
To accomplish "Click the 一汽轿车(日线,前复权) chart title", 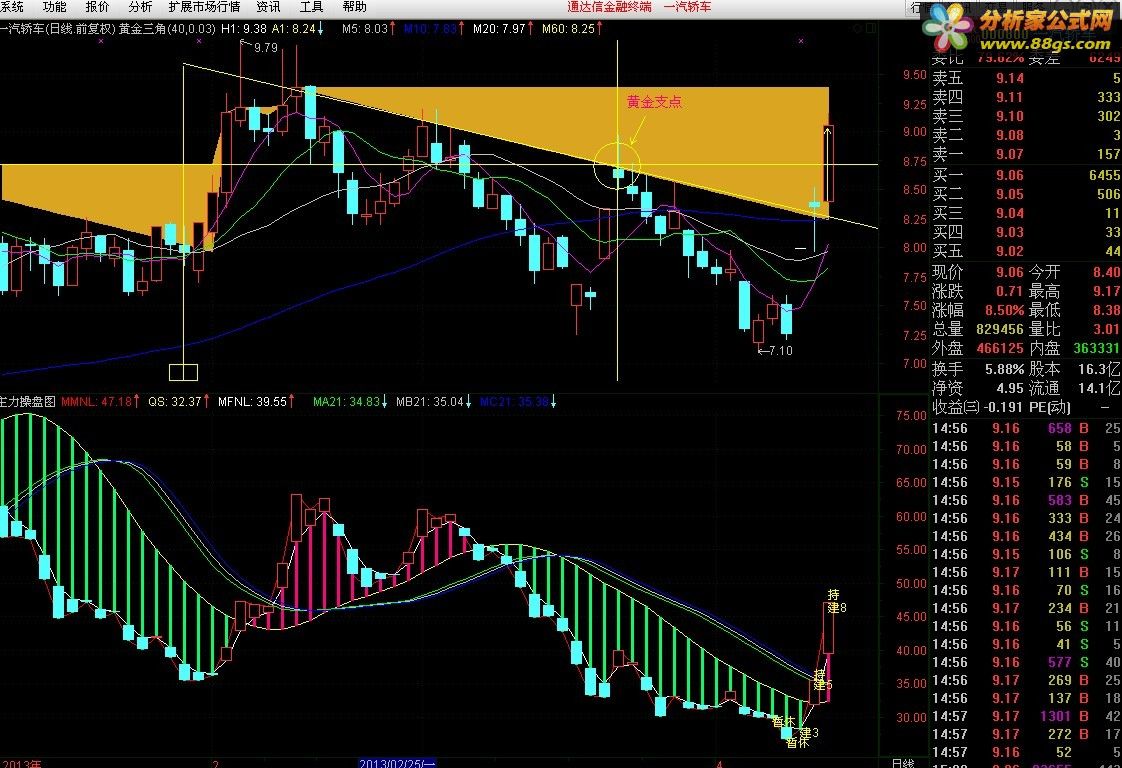I will [57, 29].
